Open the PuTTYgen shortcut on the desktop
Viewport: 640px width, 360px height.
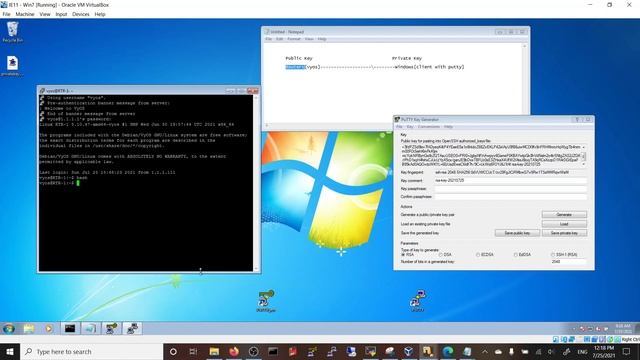coord(266,301)
